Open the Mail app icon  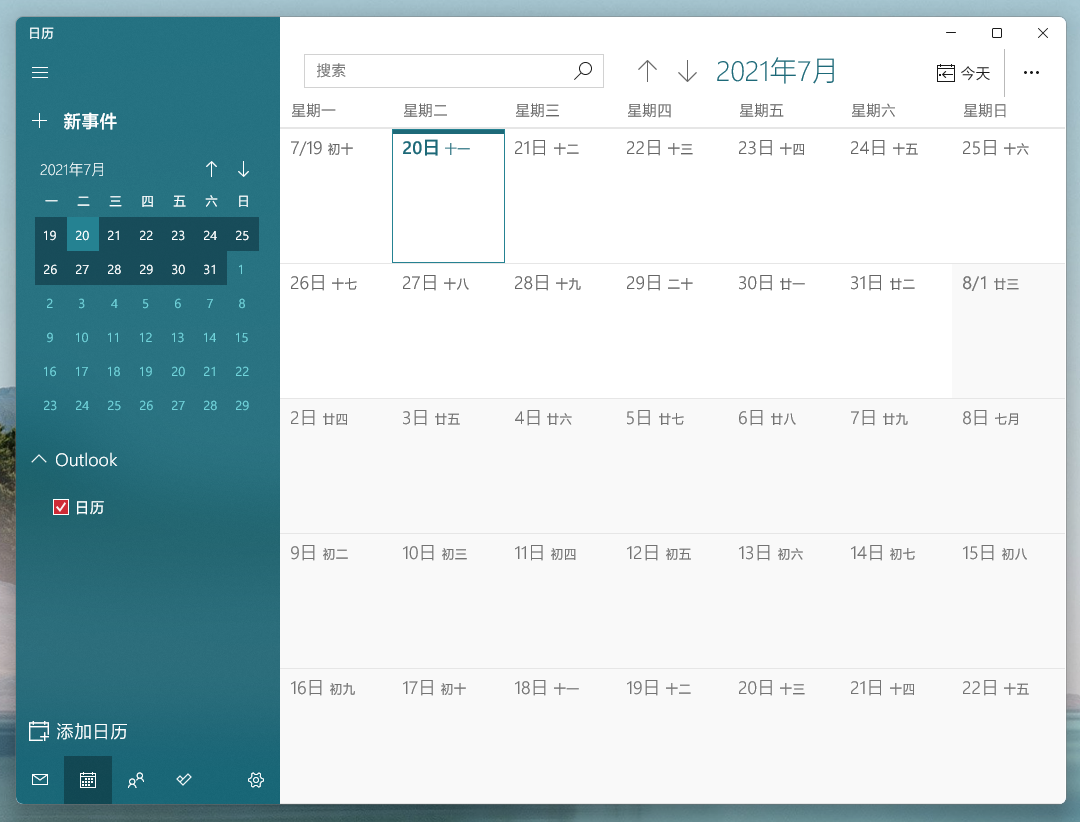coord(40,780)
